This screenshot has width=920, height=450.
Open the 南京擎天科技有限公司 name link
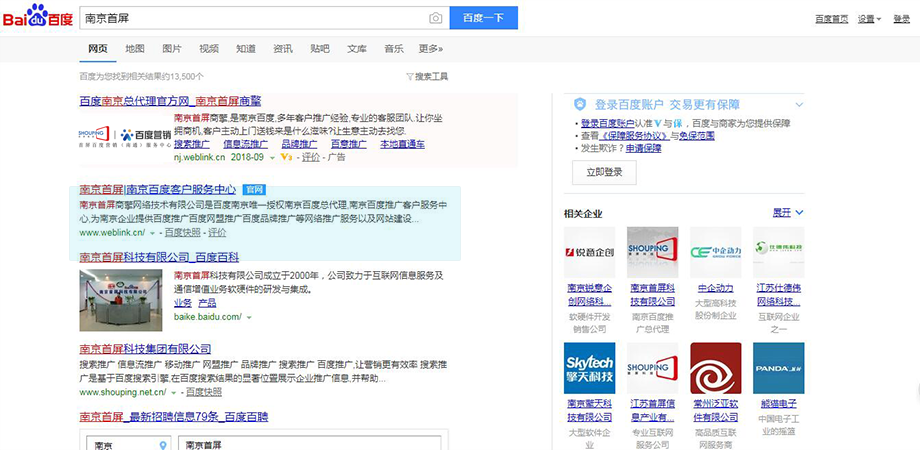(x=590, y=411)
